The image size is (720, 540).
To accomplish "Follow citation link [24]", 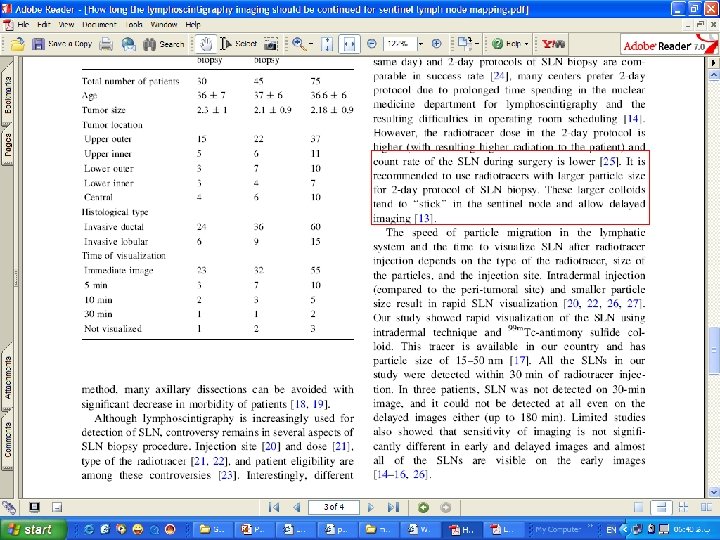I will [x=499, y=76].
